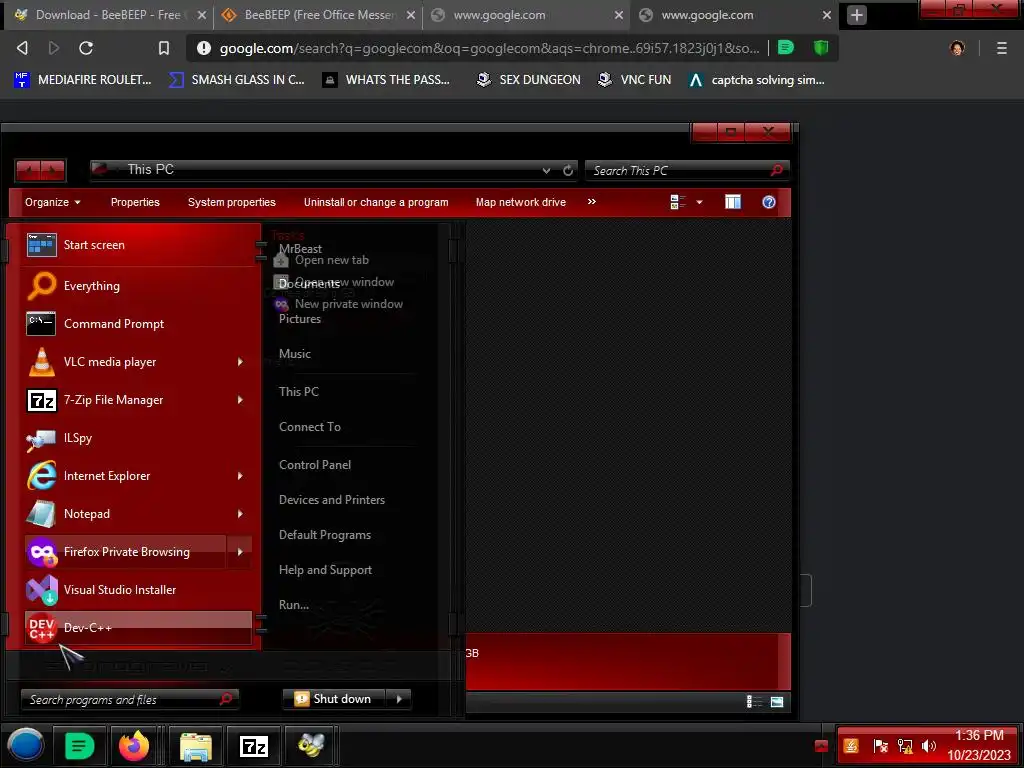
Task: Open Default Programs
Action: (x=325, y=535)
